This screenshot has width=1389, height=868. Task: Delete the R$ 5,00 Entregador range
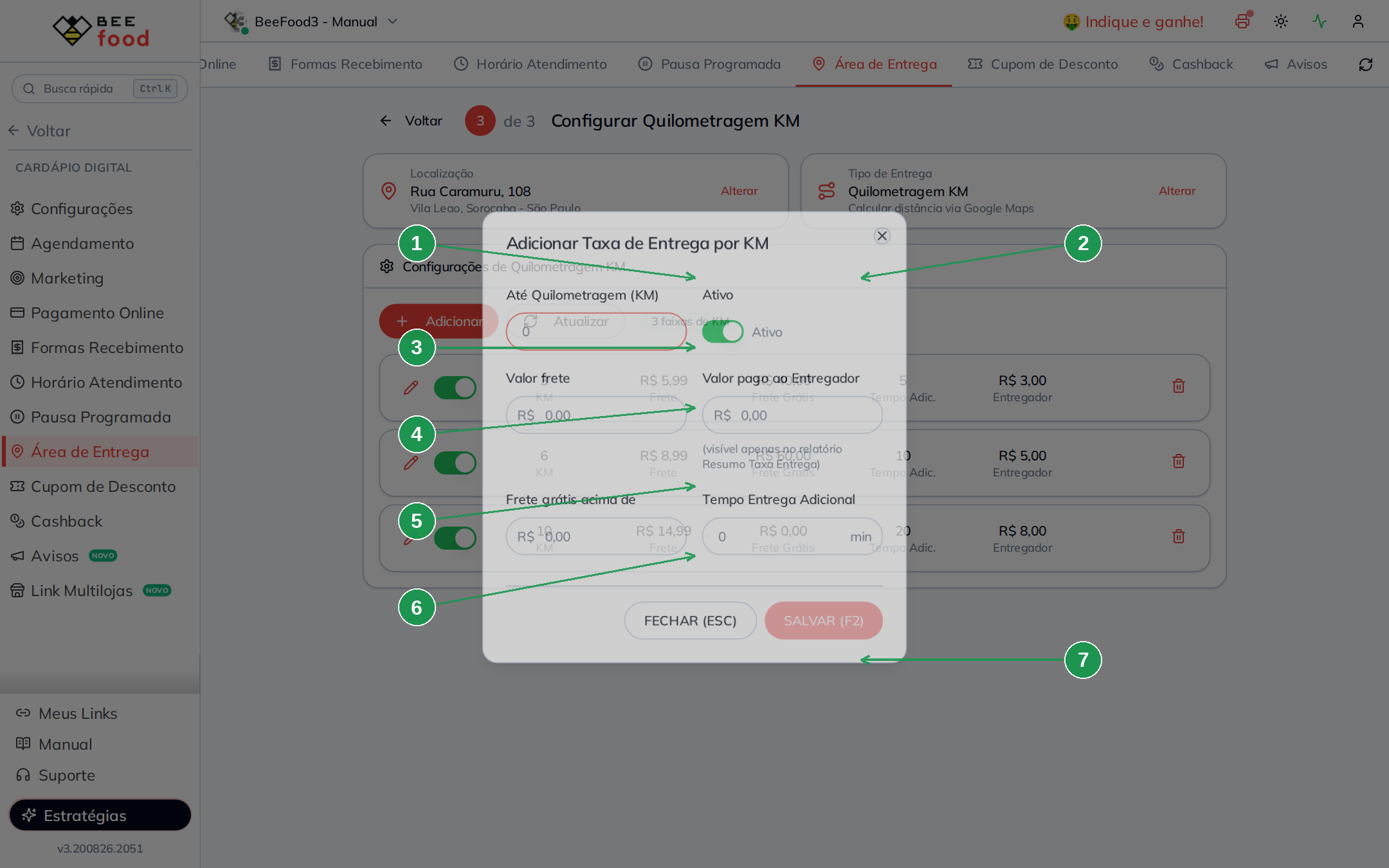click(1179, 461)
